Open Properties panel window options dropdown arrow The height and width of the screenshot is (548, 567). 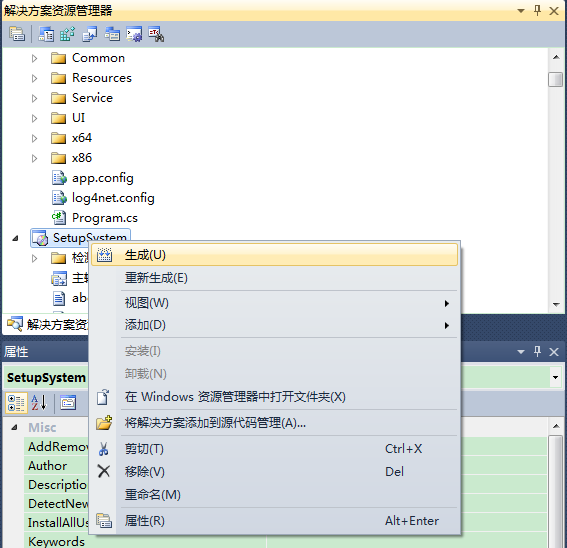coord(521,352)
